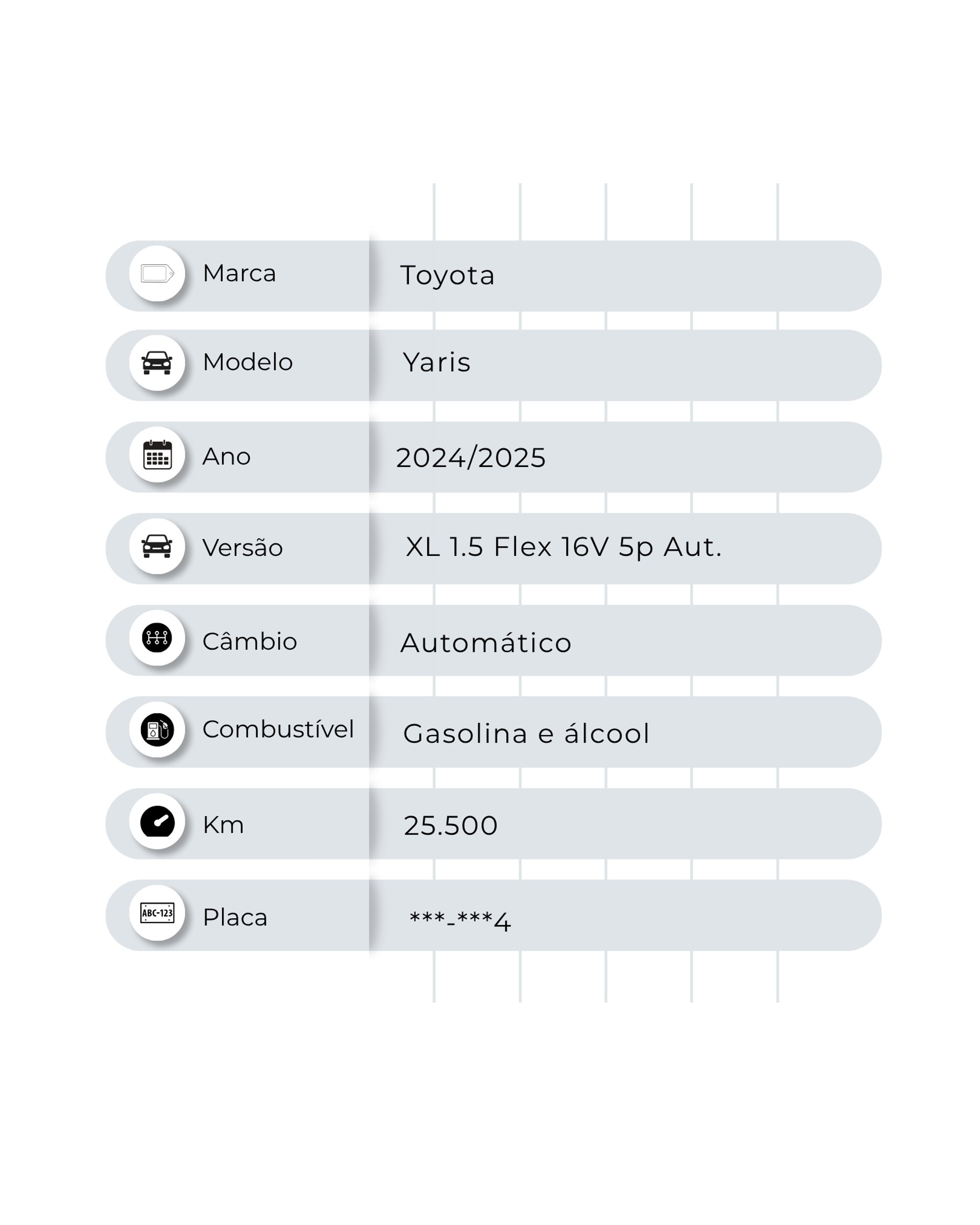Screen dimensions: 980x1225
Task: Click the Gasolina e álcool fuel value
Action: [x=526, y=733]
